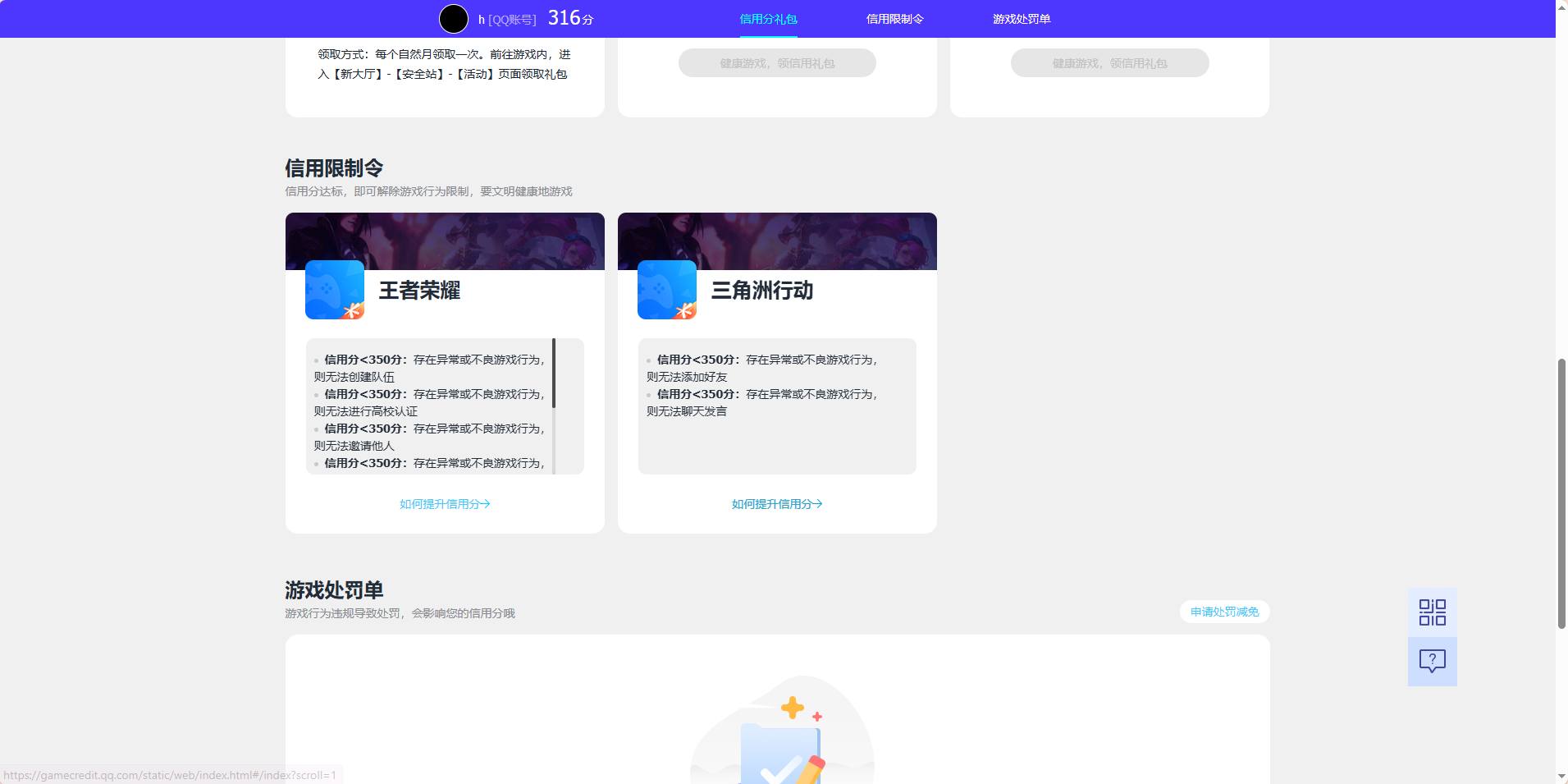Open the help question floating icon
This screenshot has height=784, width=1568.
click(x=1433, y=662)
